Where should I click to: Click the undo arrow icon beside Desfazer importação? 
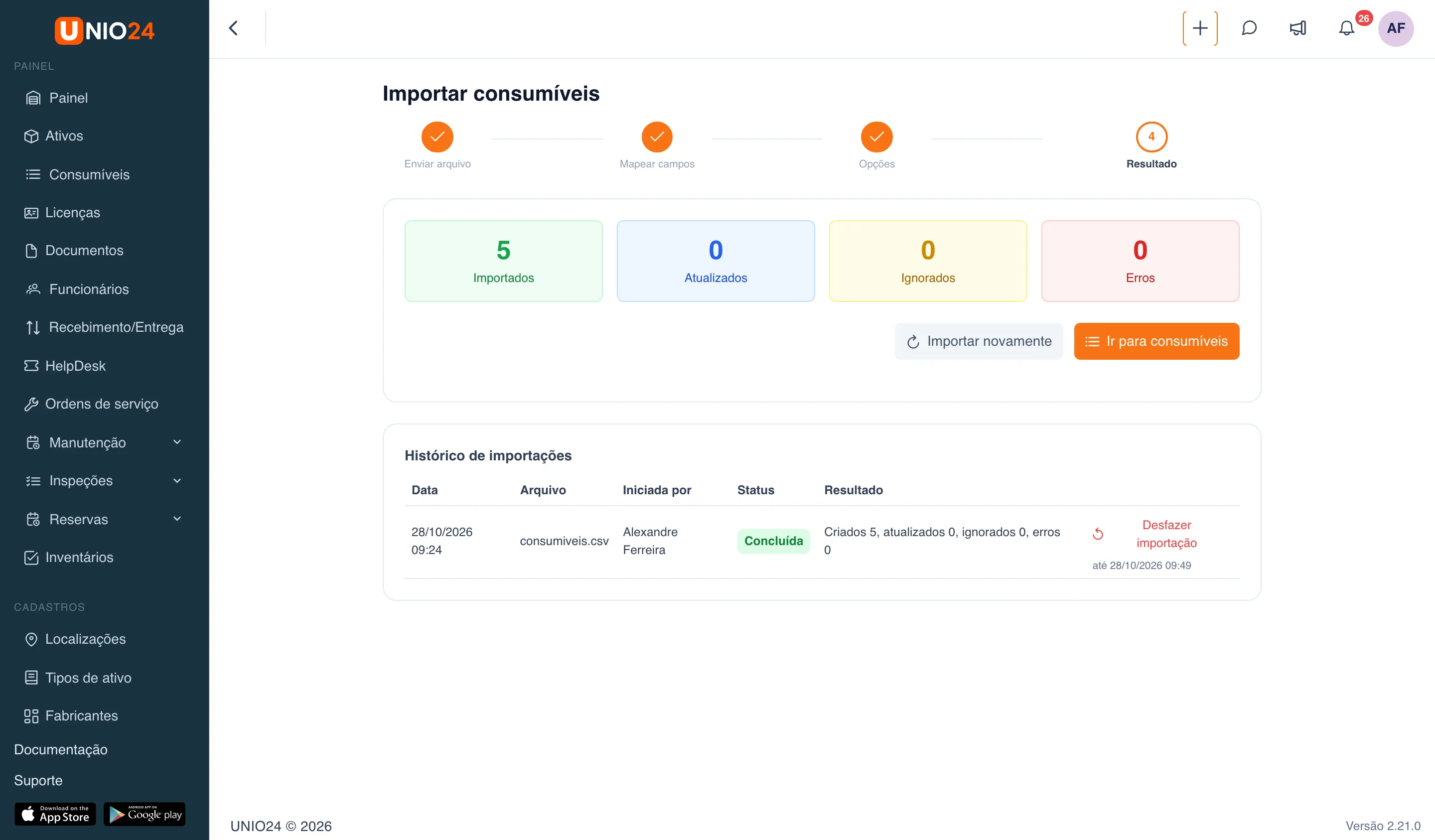tap(1098, 534)
